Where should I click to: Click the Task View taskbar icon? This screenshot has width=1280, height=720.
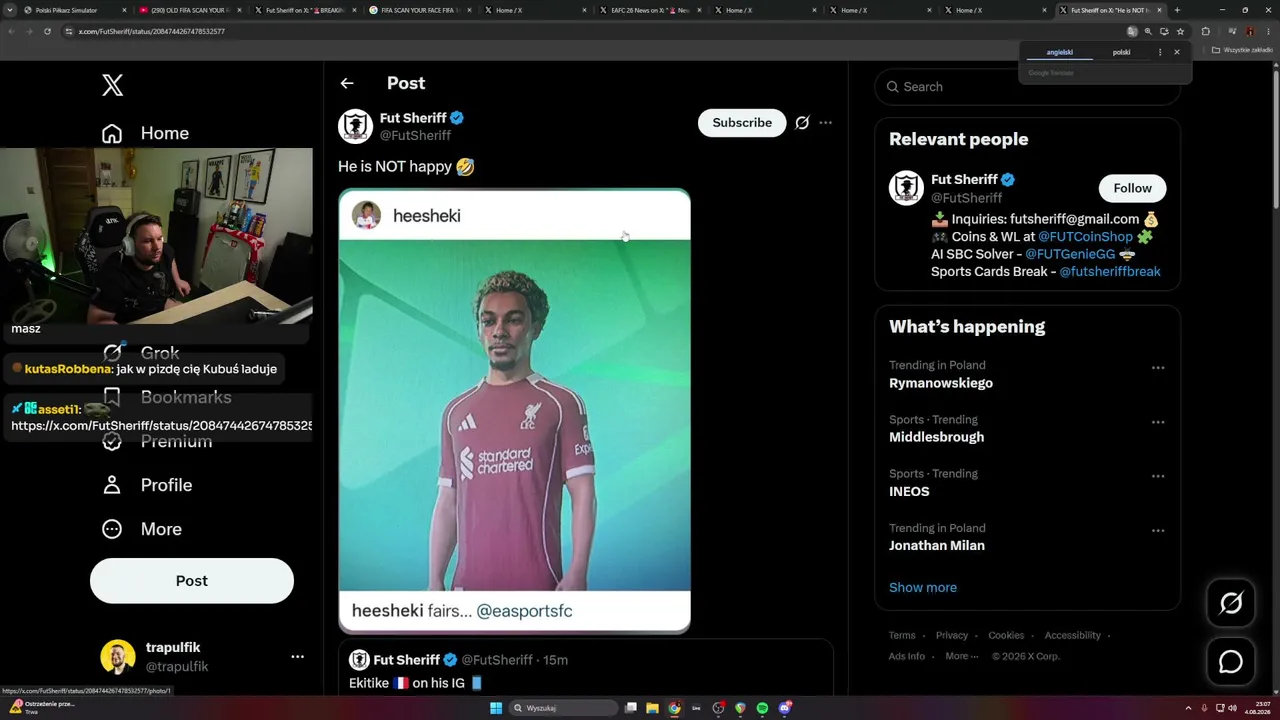[631, 708]
